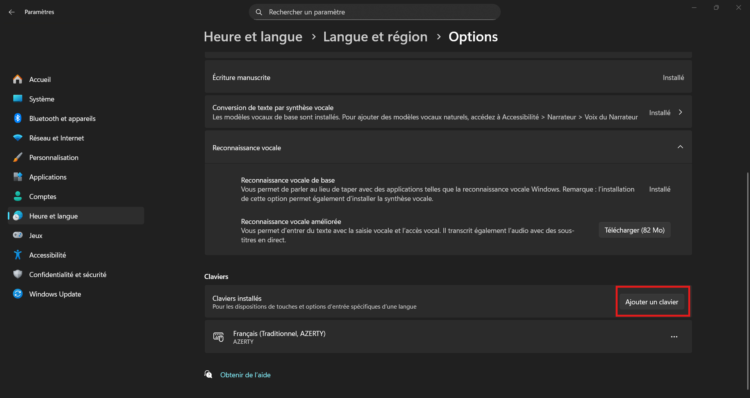Click the Personnalisation paintbrush icon

[18, 157]
